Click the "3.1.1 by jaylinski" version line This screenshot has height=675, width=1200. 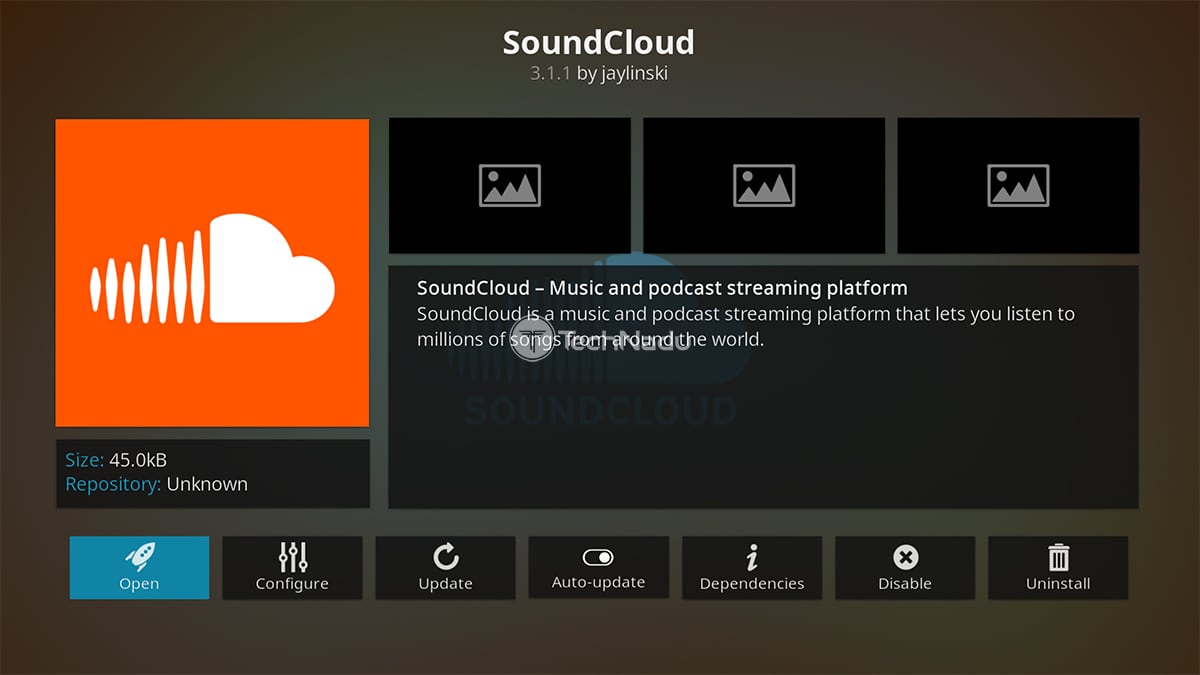tap(599, 74)
